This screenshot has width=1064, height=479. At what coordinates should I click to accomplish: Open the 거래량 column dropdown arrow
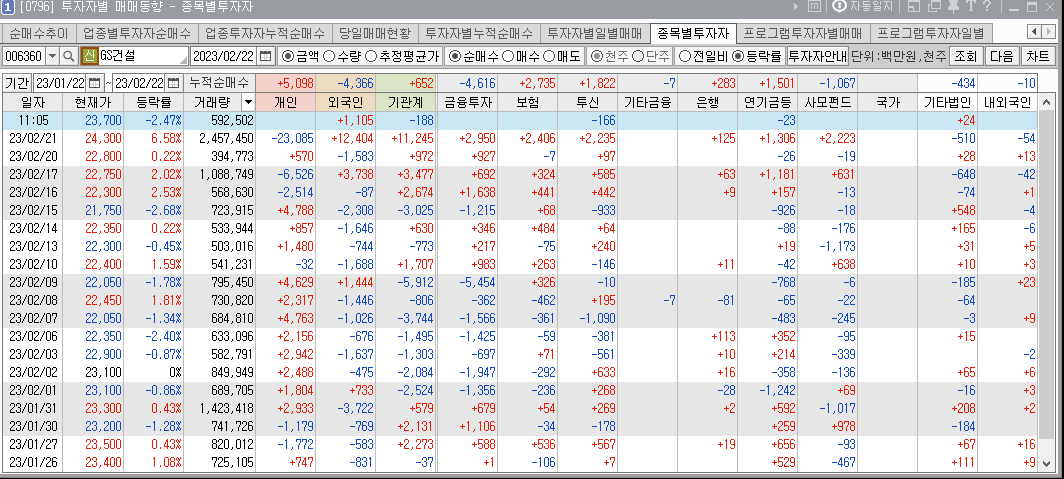[x=247, y=102]
